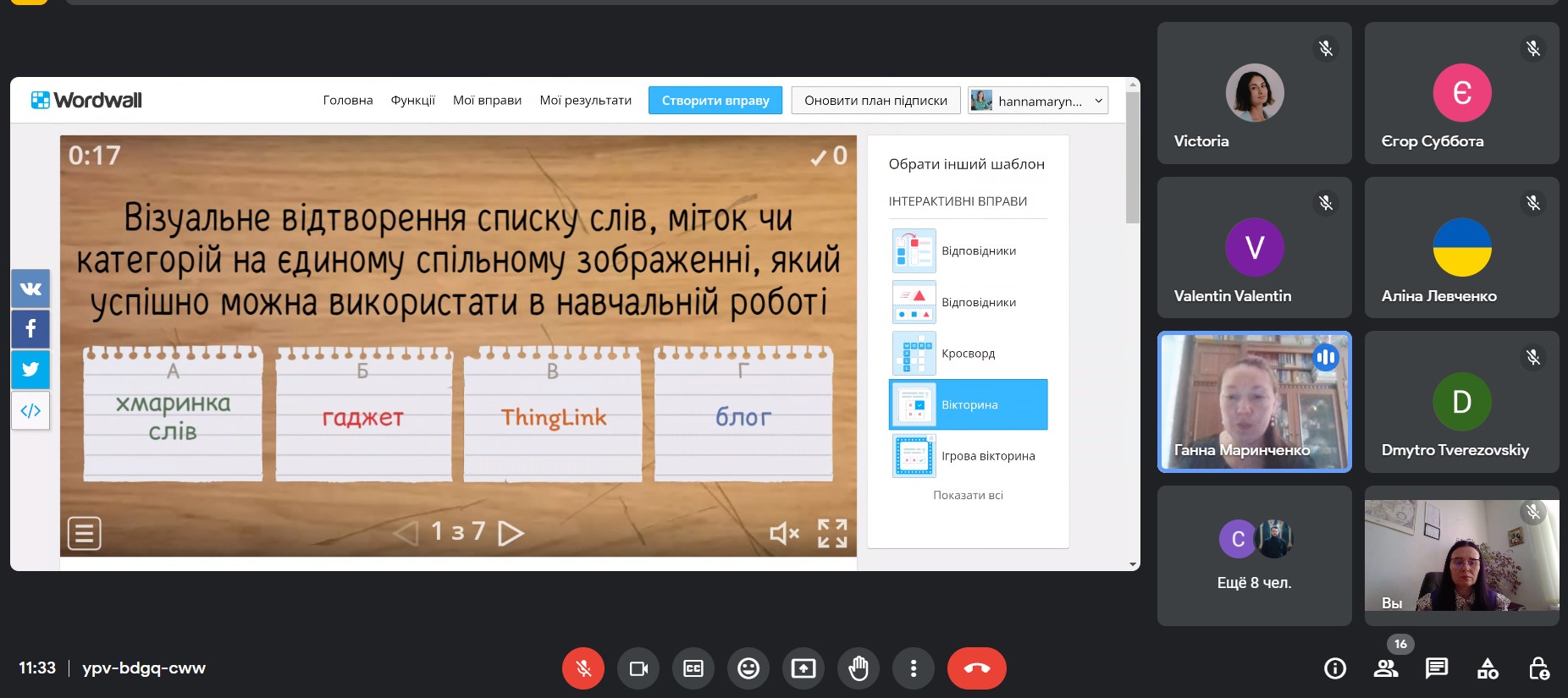The image size is (1568, 698).
Task: Toggle the quiz sound mute icon
Action: [x=785, y=533]
